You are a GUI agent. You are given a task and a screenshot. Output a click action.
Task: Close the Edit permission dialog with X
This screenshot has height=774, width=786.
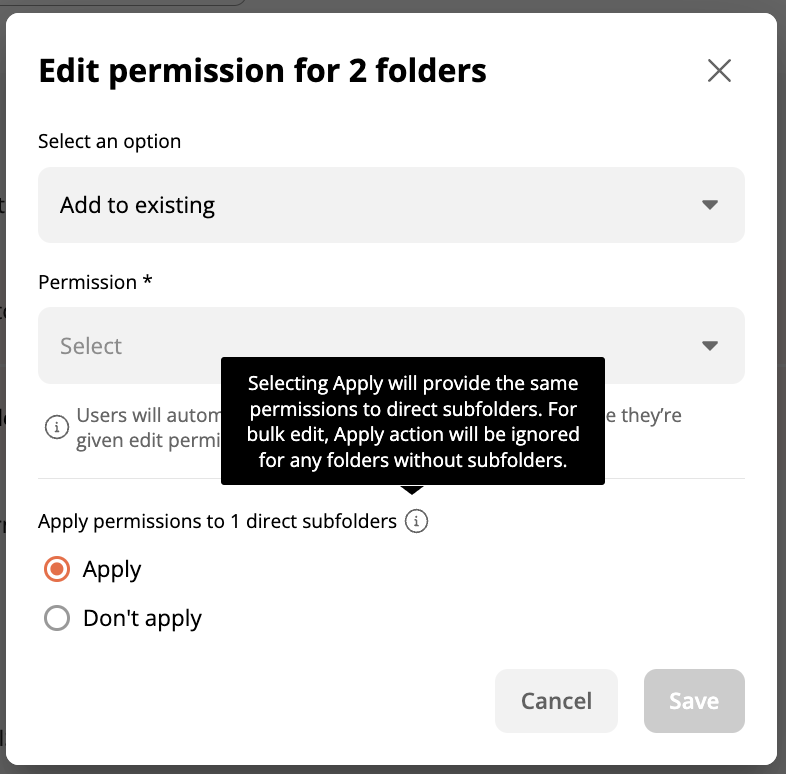(x=719, y=70)
